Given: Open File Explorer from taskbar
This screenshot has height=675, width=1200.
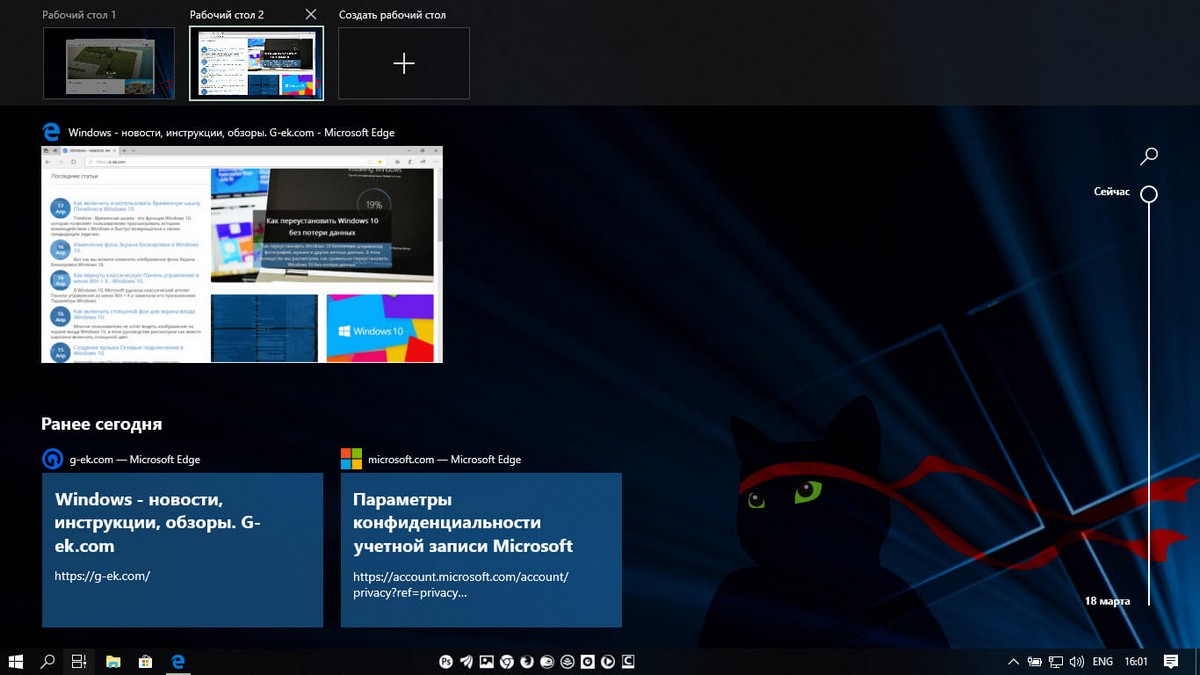Looking at the screenshot, I should point(113,661).
